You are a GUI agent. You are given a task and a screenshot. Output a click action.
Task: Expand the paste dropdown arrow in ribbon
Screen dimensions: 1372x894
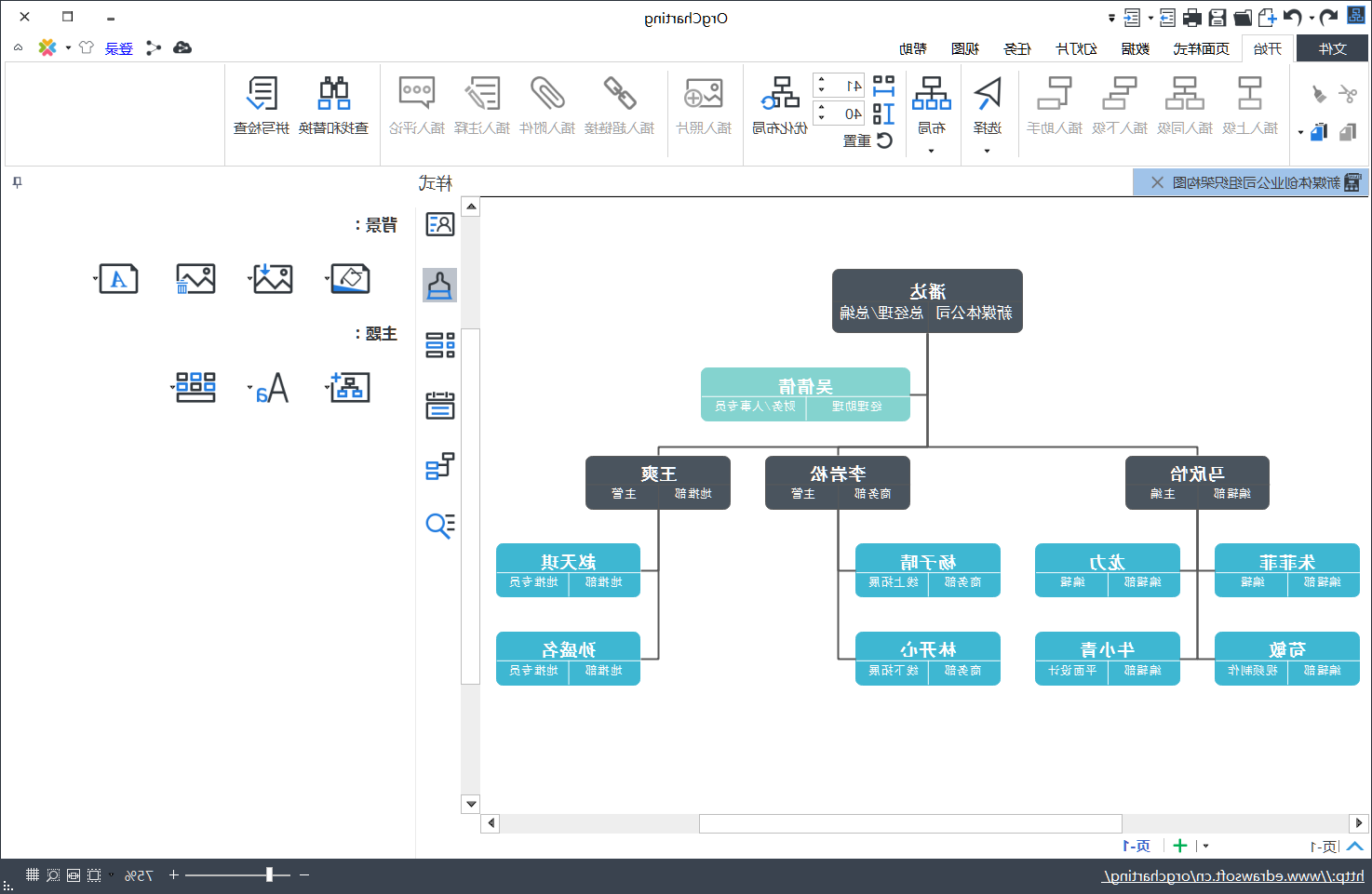tap(1300, 132)
